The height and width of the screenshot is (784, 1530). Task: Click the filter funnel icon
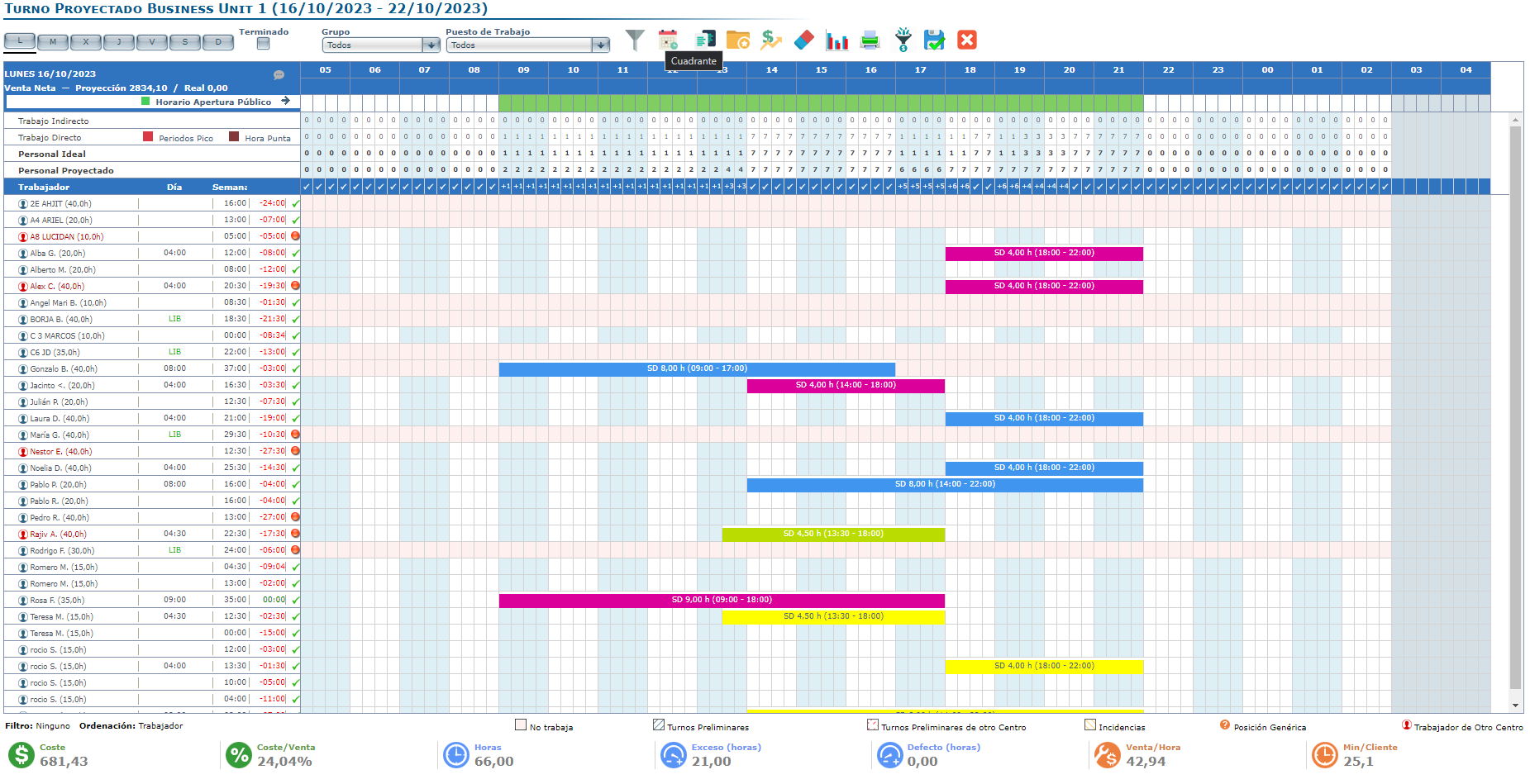click(634, 40)
